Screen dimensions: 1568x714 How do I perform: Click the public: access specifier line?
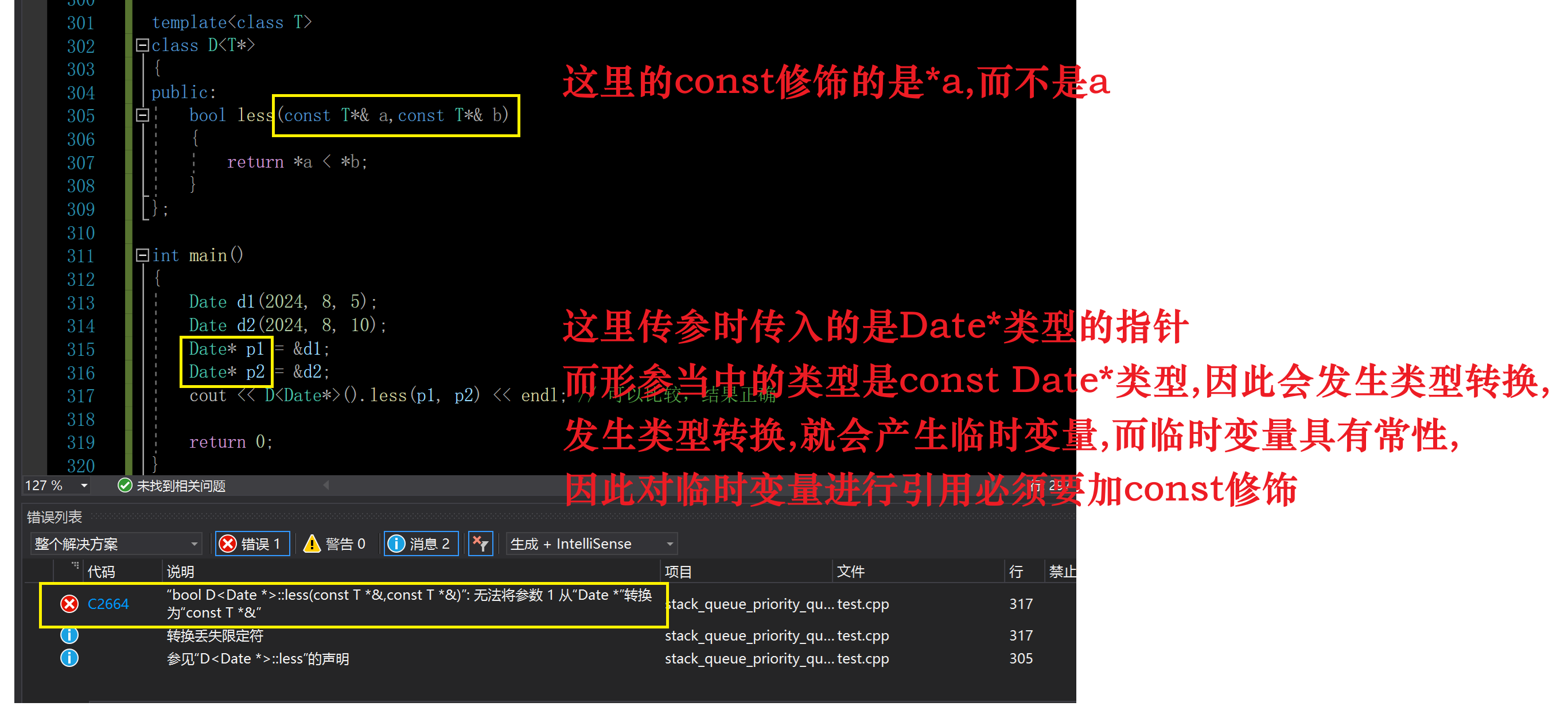(183, 92)
